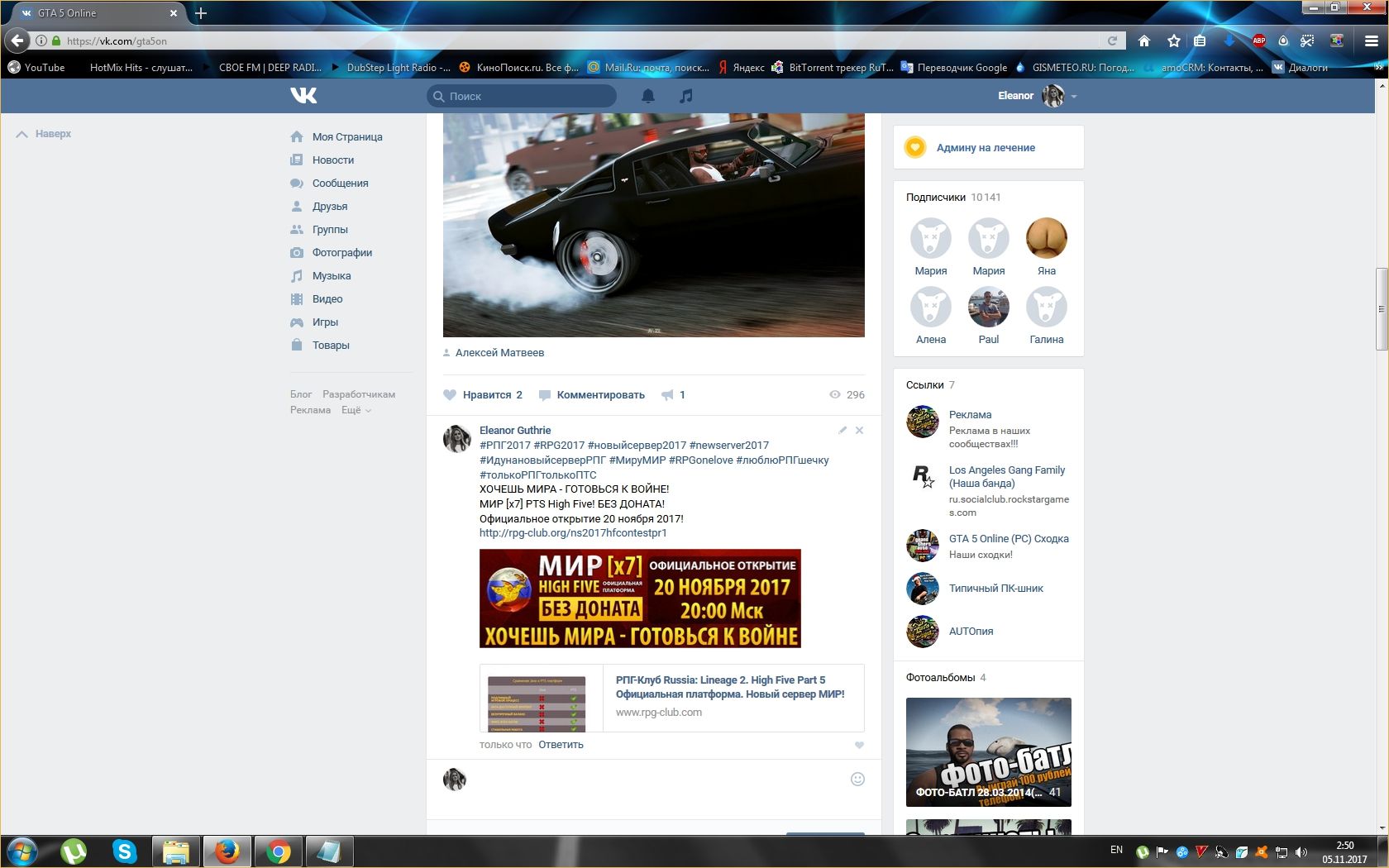Toggle like heart on Eleanor's comment

pos(859,745)
